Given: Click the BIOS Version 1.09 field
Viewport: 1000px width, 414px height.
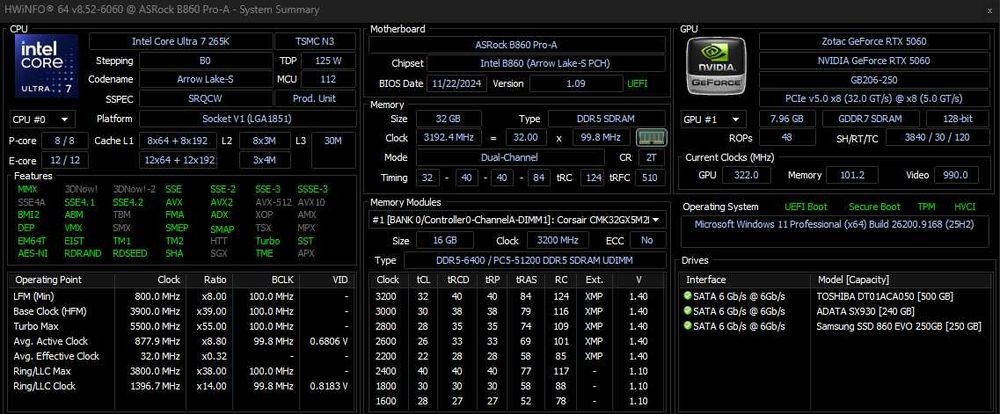Looking at the screenshot, I should 575,84.
